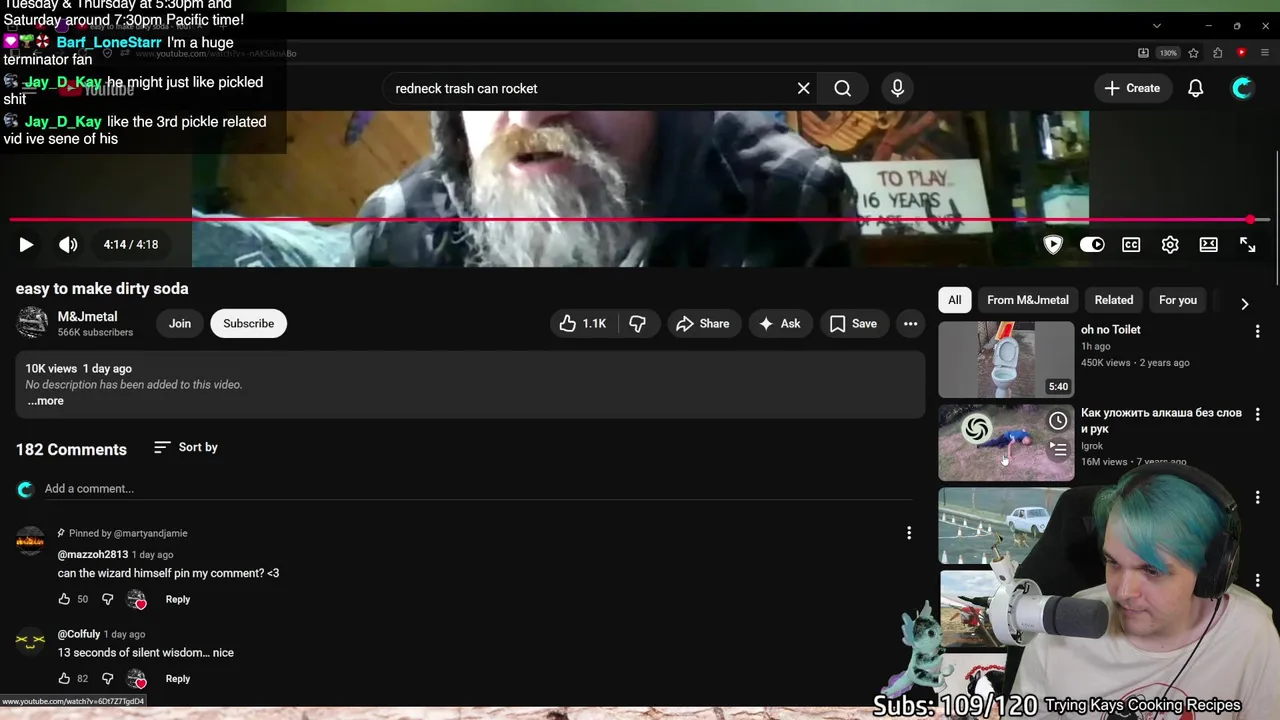This screenshot has width=1280, height=720.
Task: Subscribe to M&Jmetal
Action: click(x=248, y=323)
